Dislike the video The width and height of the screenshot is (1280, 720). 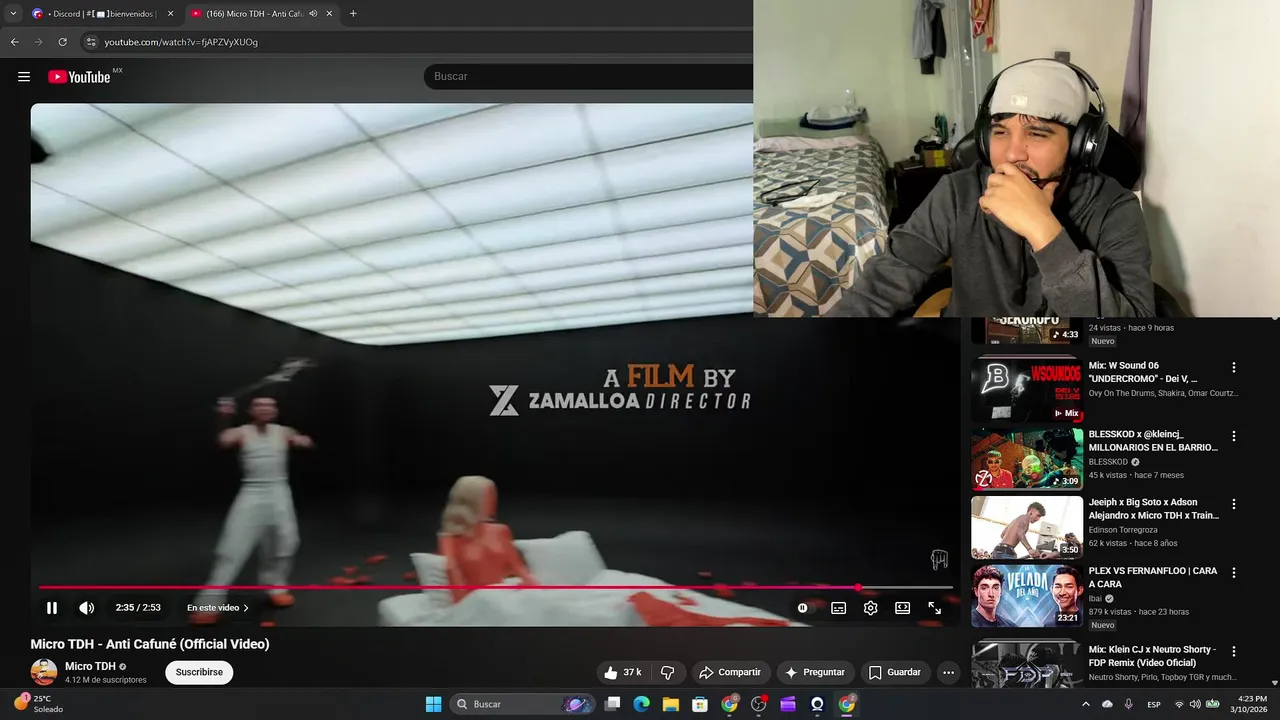pos(668,673)
